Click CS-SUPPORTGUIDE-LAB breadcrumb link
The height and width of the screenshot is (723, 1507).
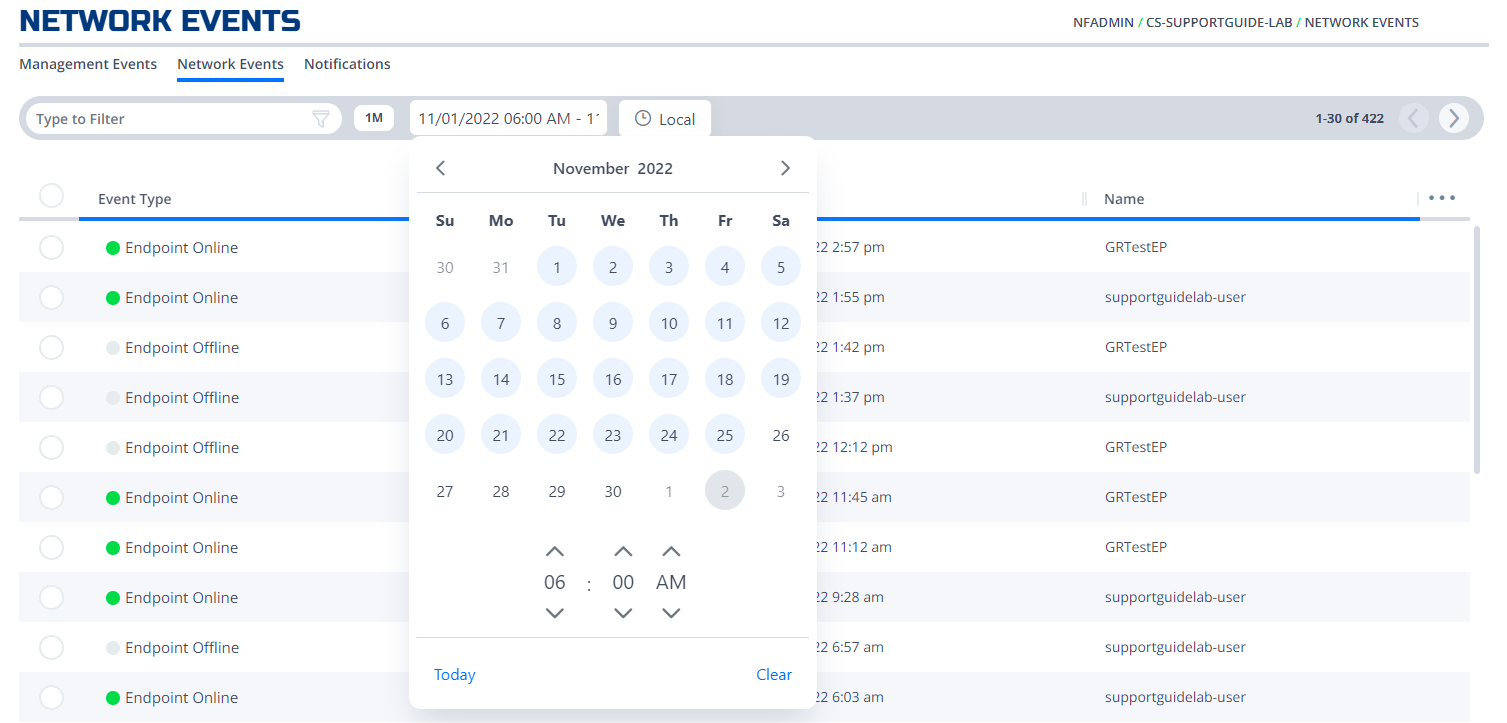coord(1218,22)
